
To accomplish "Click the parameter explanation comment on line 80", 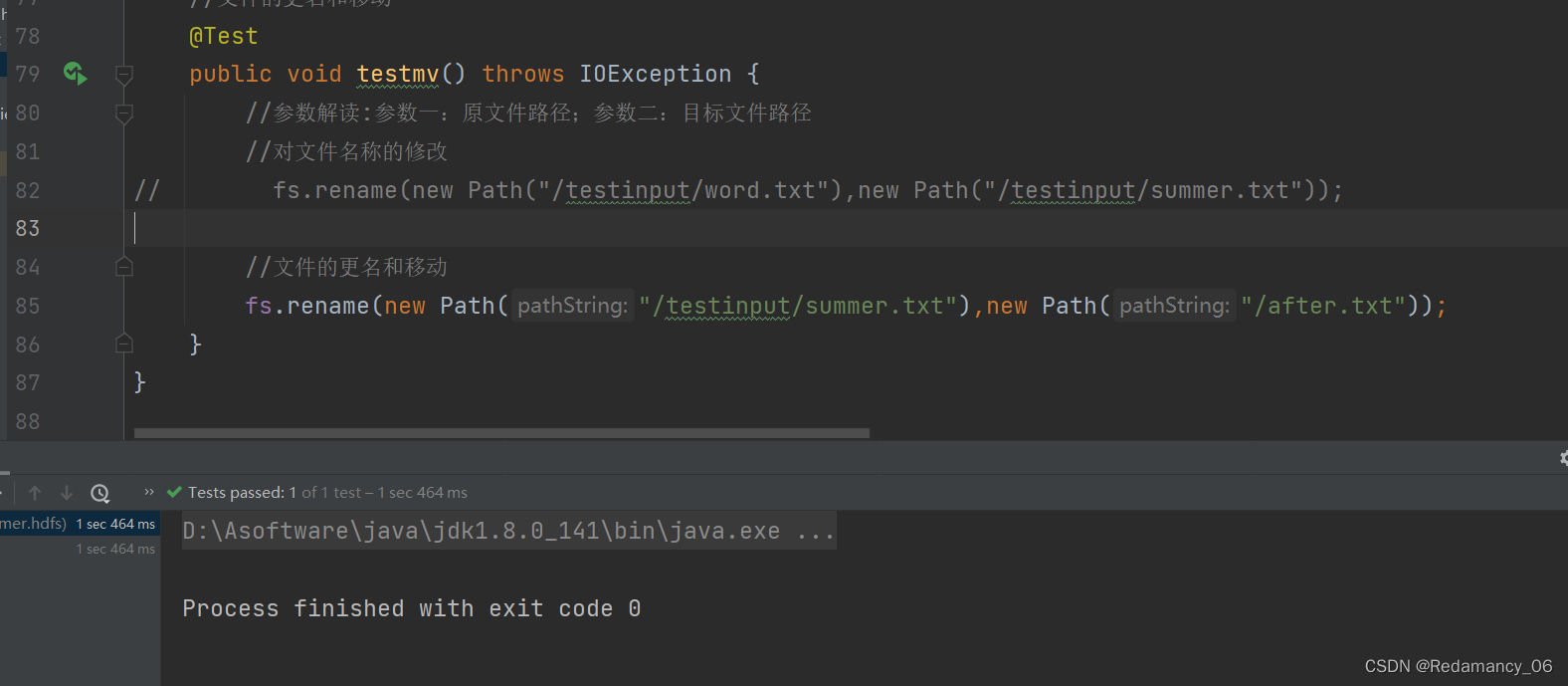I will pyautogui.click(x=528, y=114).
